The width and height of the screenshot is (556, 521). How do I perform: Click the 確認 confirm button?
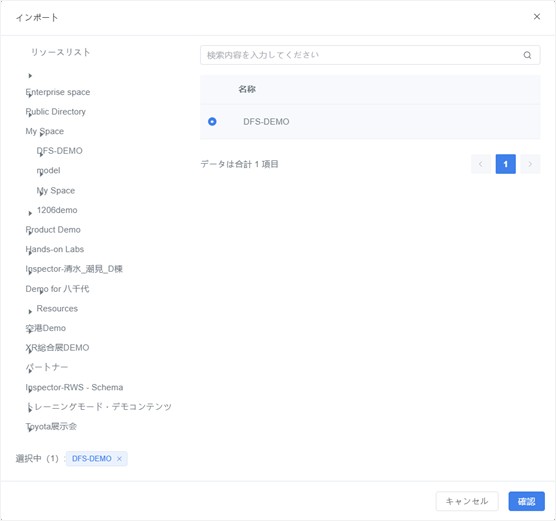pos(526,501)
